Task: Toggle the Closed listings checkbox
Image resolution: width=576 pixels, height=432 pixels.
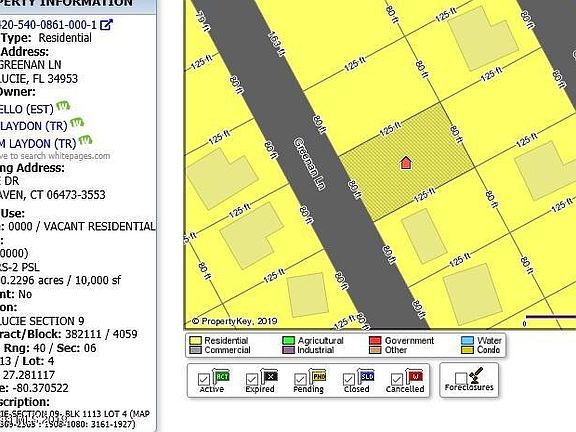Action: 349,379
